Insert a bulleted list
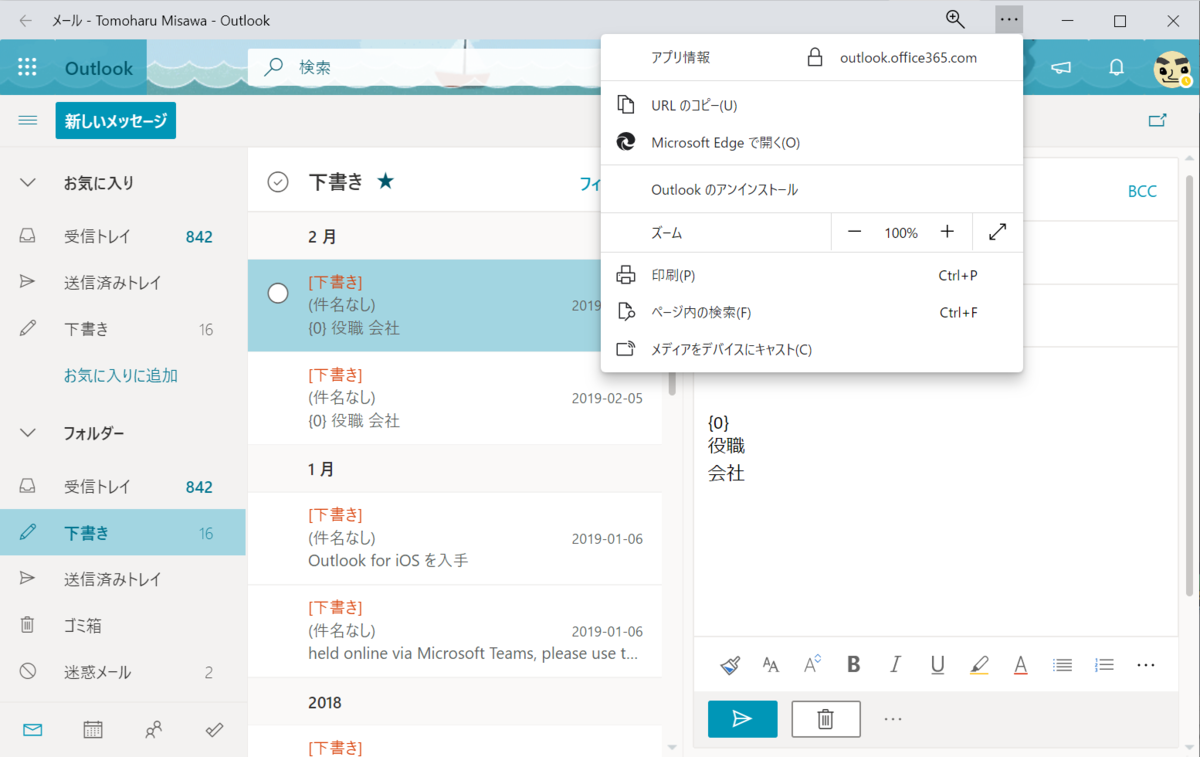 (x=1062, y=665)
